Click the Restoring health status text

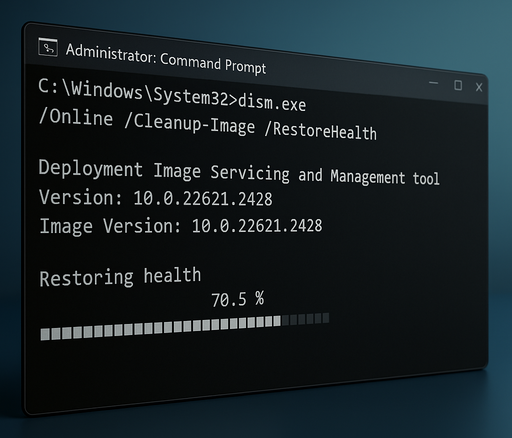click(x=120, y=277)
